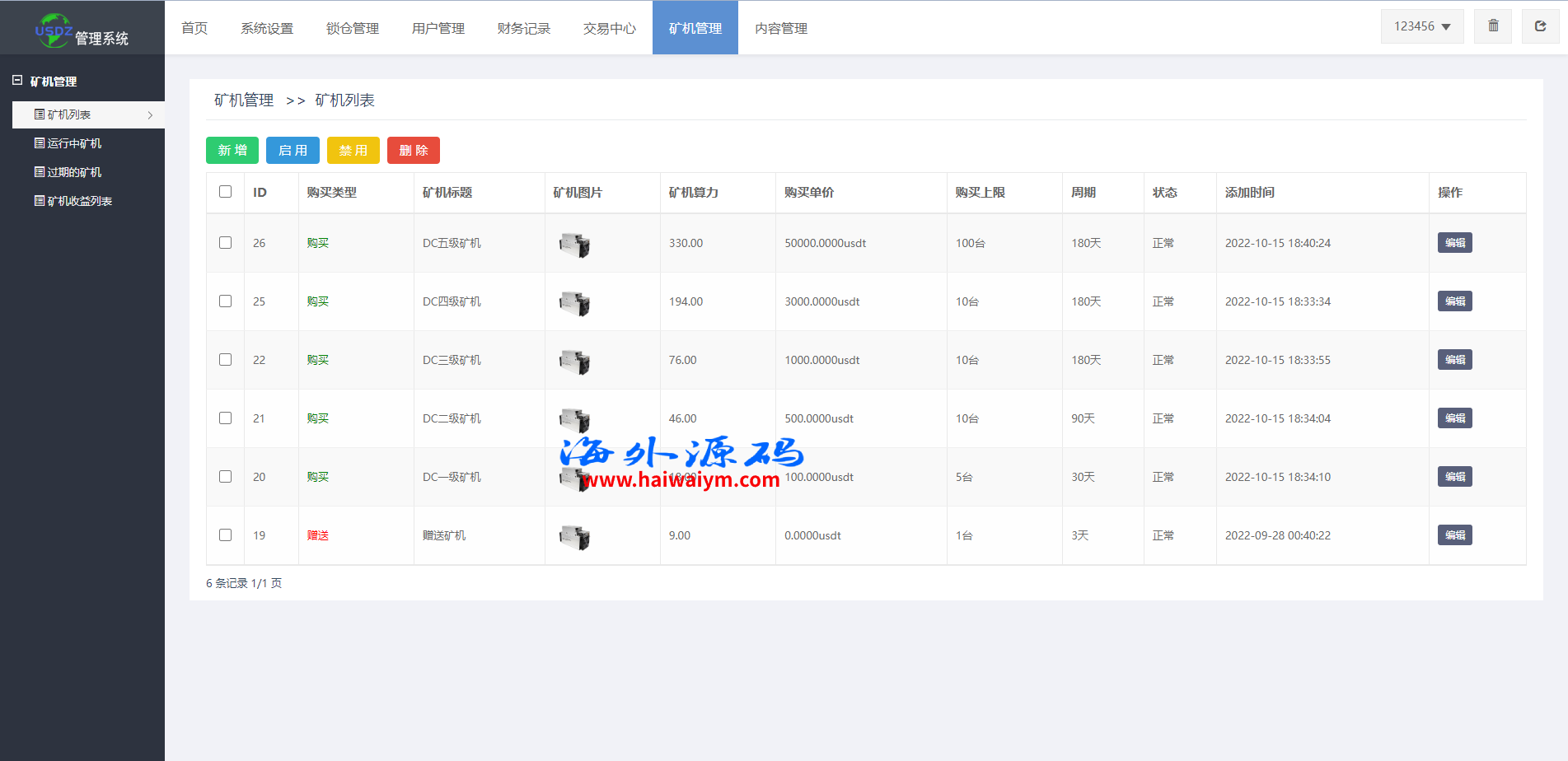Check the box for row ID 26
The image size is (1568, 761).
225,243
